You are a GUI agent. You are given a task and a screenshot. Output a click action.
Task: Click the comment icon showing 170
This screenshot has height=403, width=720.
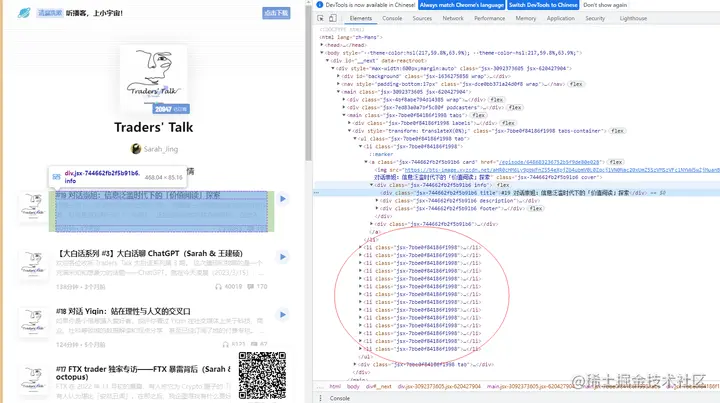tap(250, 286)
